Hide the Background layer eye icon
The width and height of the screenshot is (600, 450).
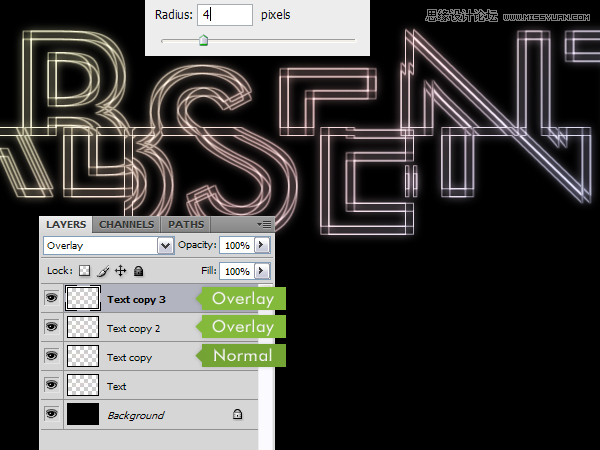[x=51, y=414]
